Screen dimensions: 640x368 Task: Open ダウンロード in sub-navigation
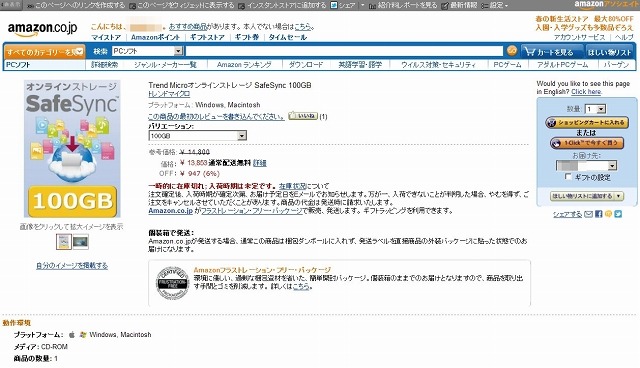[x=306, y=65]
